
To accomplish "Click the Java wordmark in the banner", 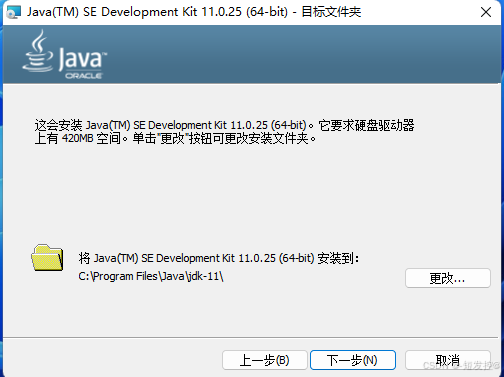I will [x=82, y=59].
